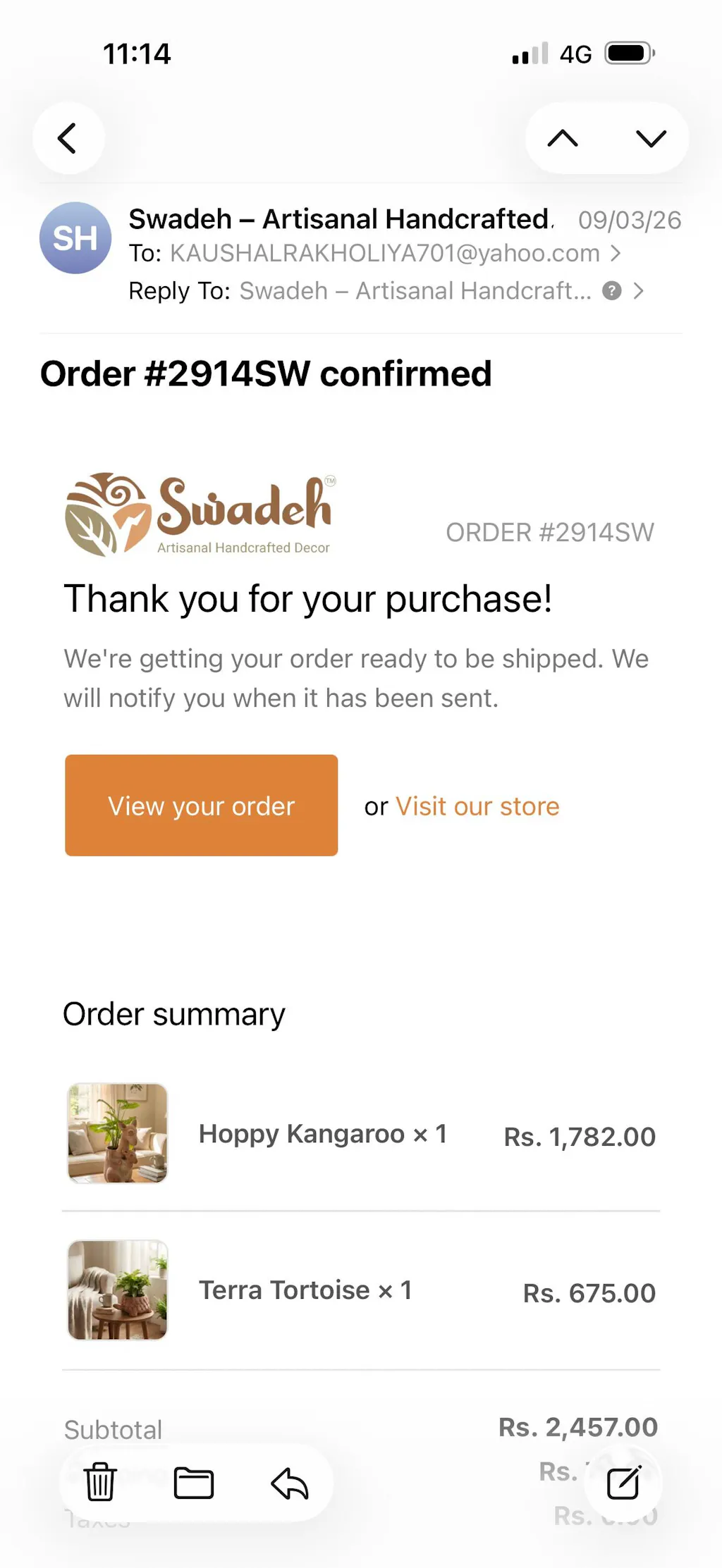The height and width of the screenshot is (1568, 722).
Task: Tap the Terra Tortoise product thumbnail
Action: pos(118,1290)
